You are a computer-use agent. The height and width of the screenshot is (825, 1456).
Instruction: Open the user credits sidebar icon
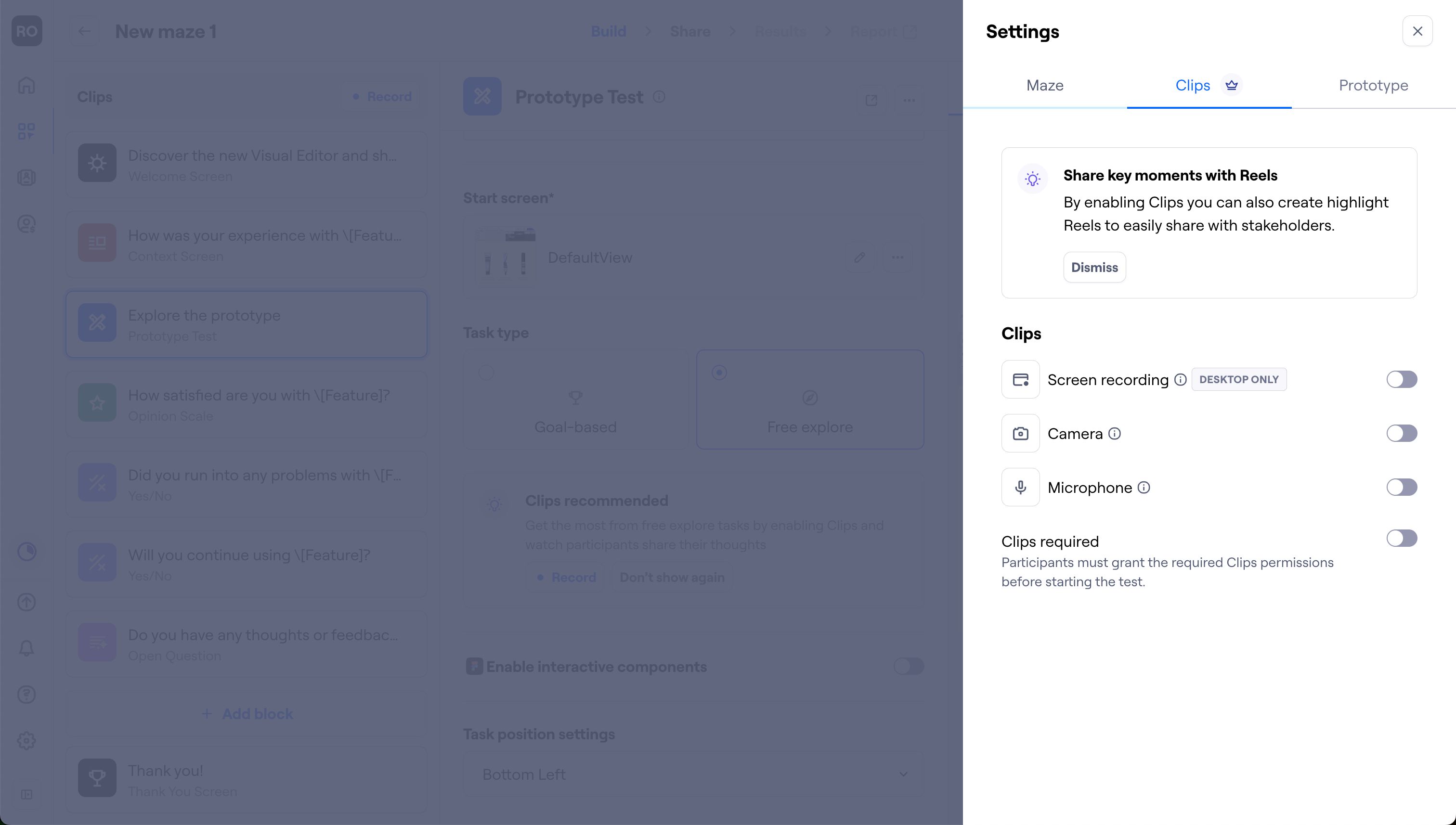point(26,224)
